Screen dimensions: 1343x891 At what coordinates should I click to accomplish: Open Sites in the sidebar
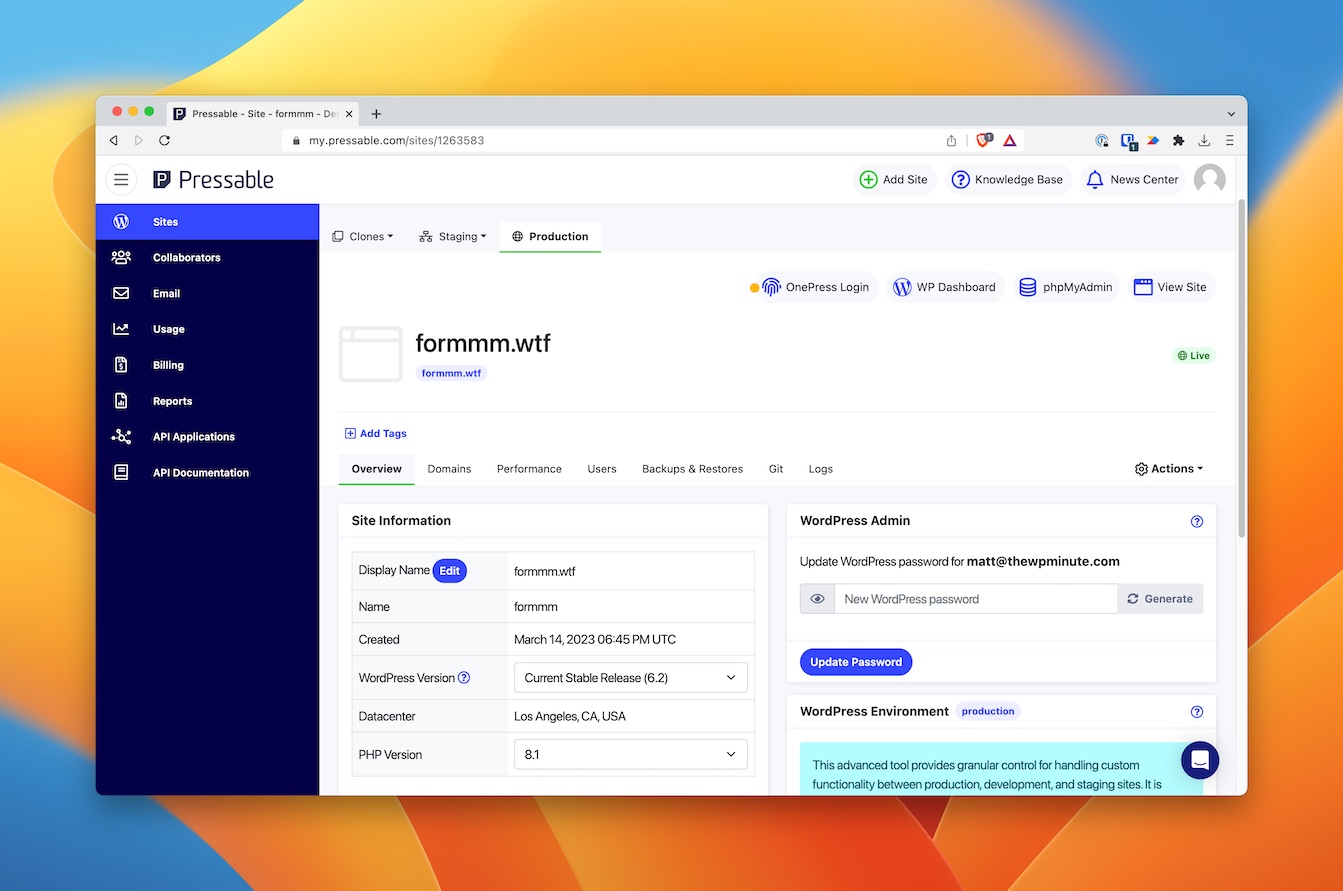pos(207,222)
